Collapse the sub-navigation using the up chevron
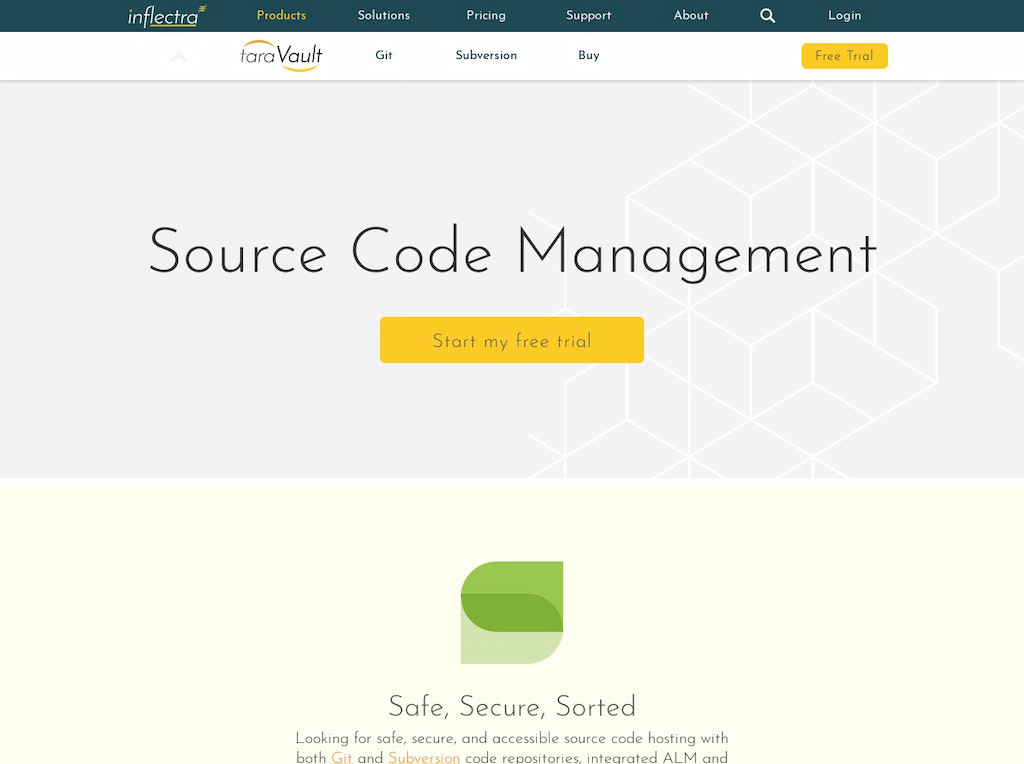The height and width of the screenshot is (764, 1024). pos(179,57)
